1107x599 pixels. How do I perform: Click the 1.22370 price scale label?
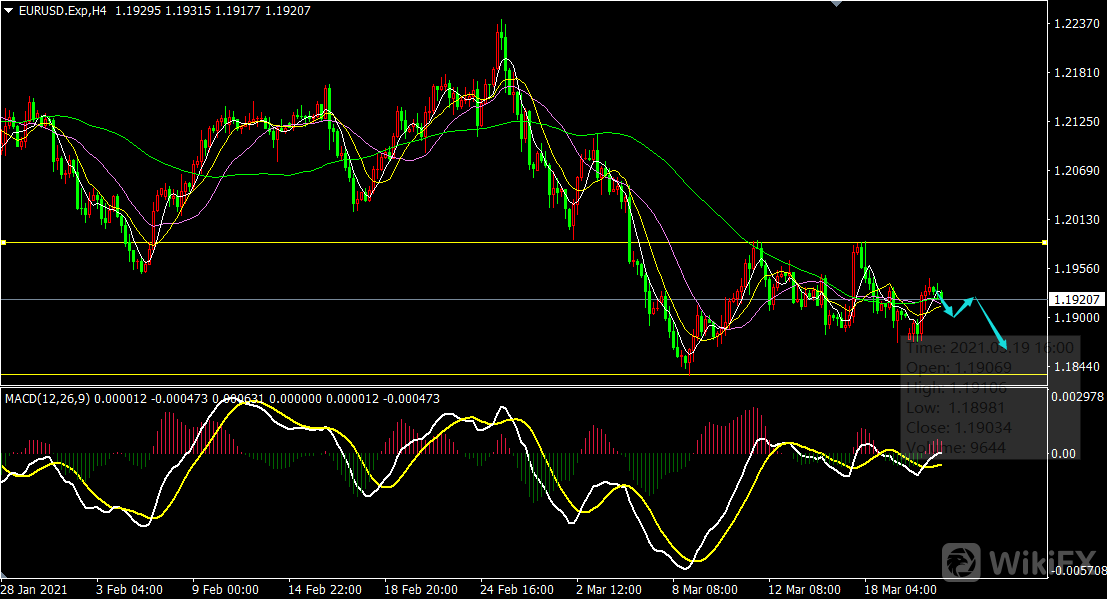pos(1076,24)
